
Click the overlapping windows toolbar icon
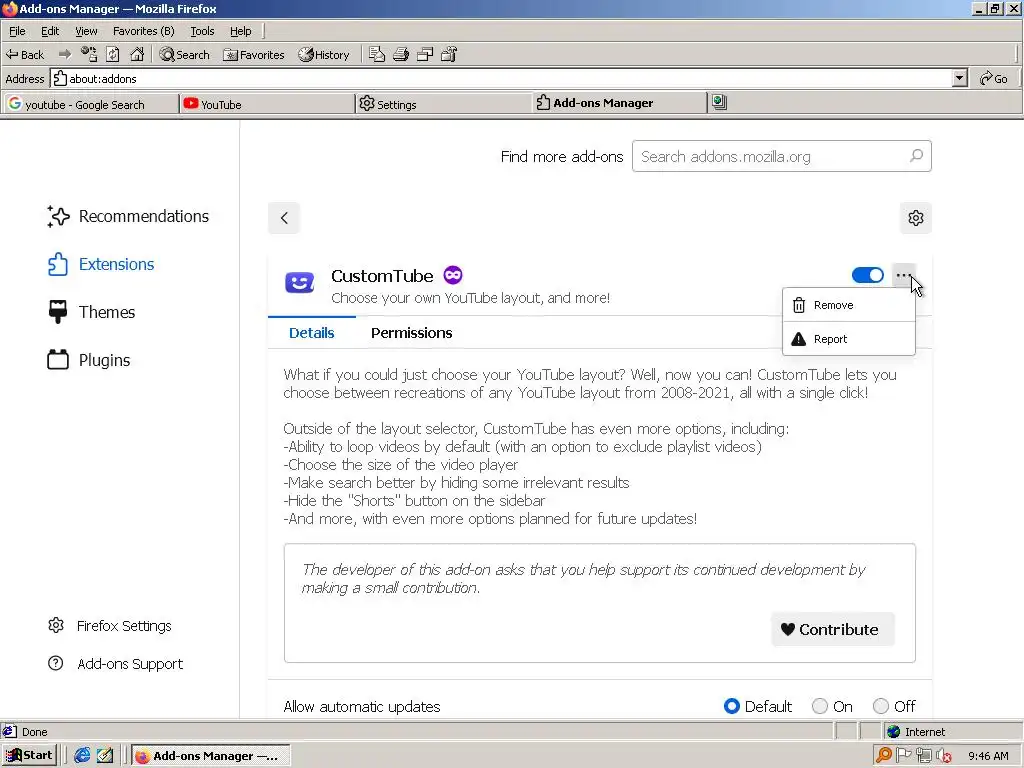pyautogui.click(x=425, y=54)
